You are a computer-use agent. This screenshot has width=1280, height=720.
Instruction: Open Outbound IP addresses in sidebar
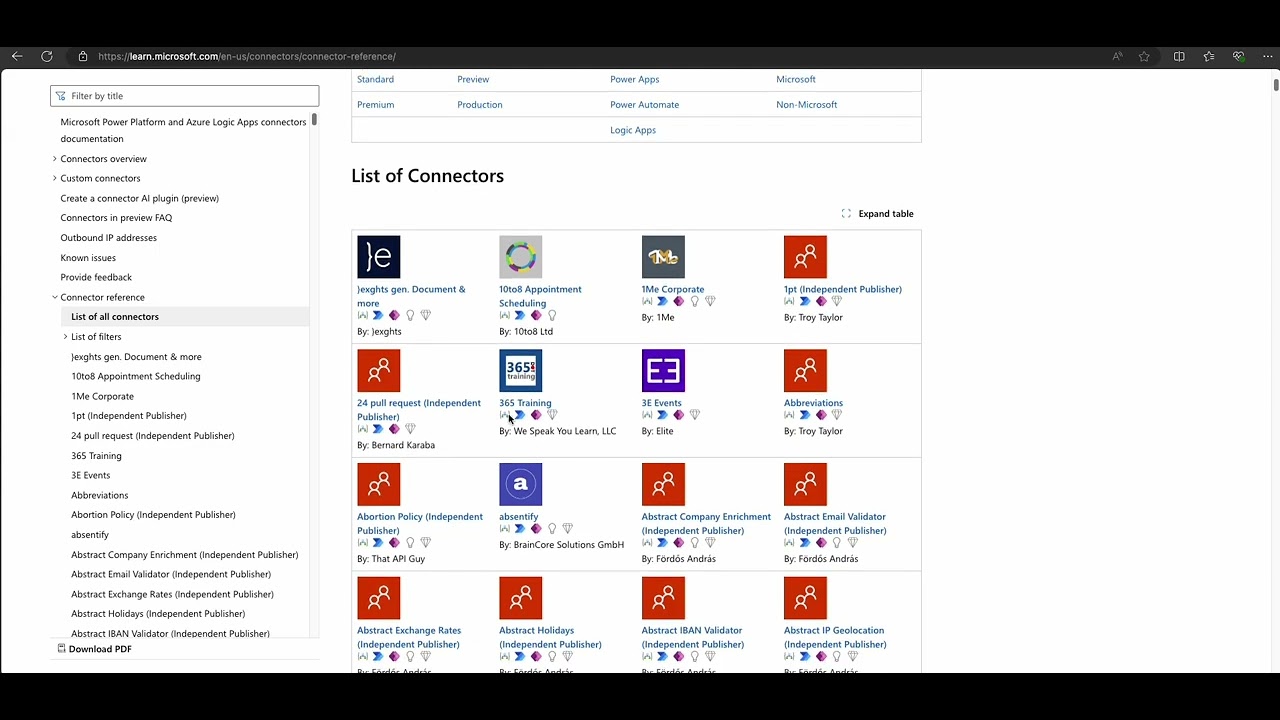tap(108, 238)
